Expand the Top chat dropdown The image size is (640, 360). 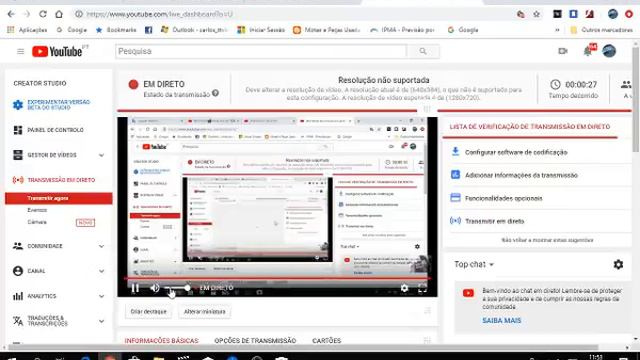474,264
